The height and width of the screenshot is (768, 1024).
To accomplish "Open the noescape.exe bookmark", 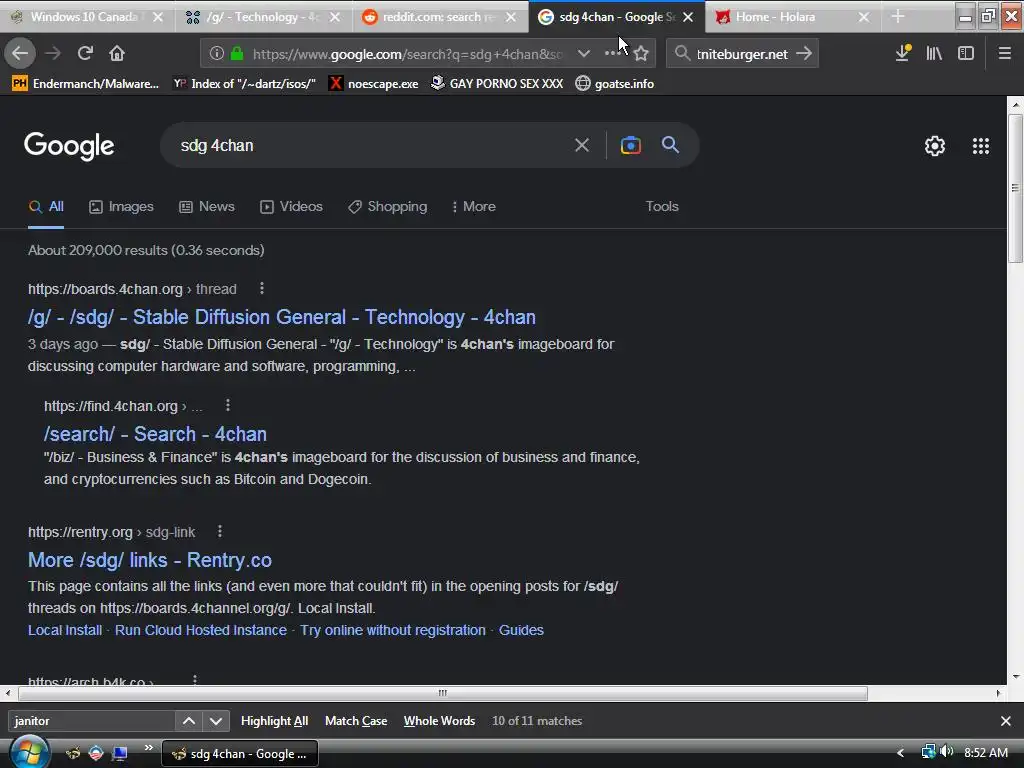I will pos(373,84).
